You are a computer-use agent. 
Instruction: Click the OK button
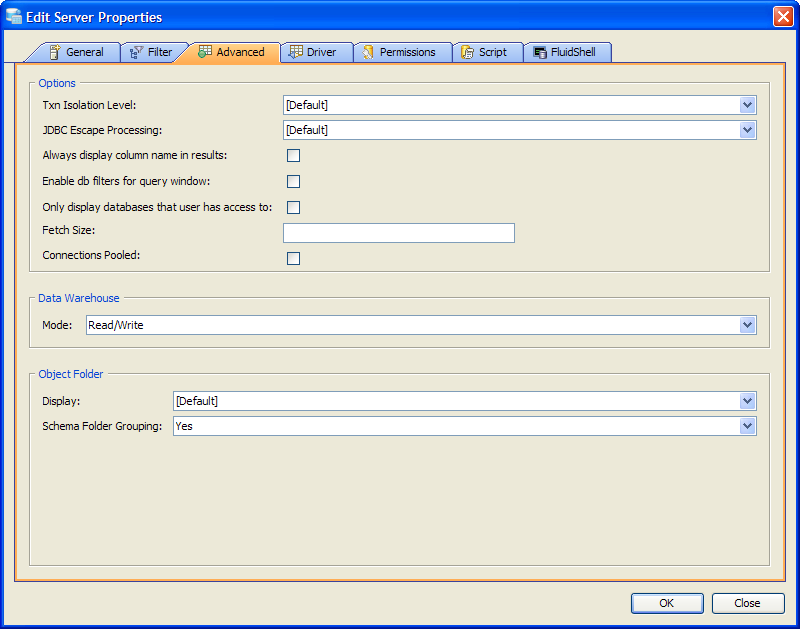(x=667, y=603)
